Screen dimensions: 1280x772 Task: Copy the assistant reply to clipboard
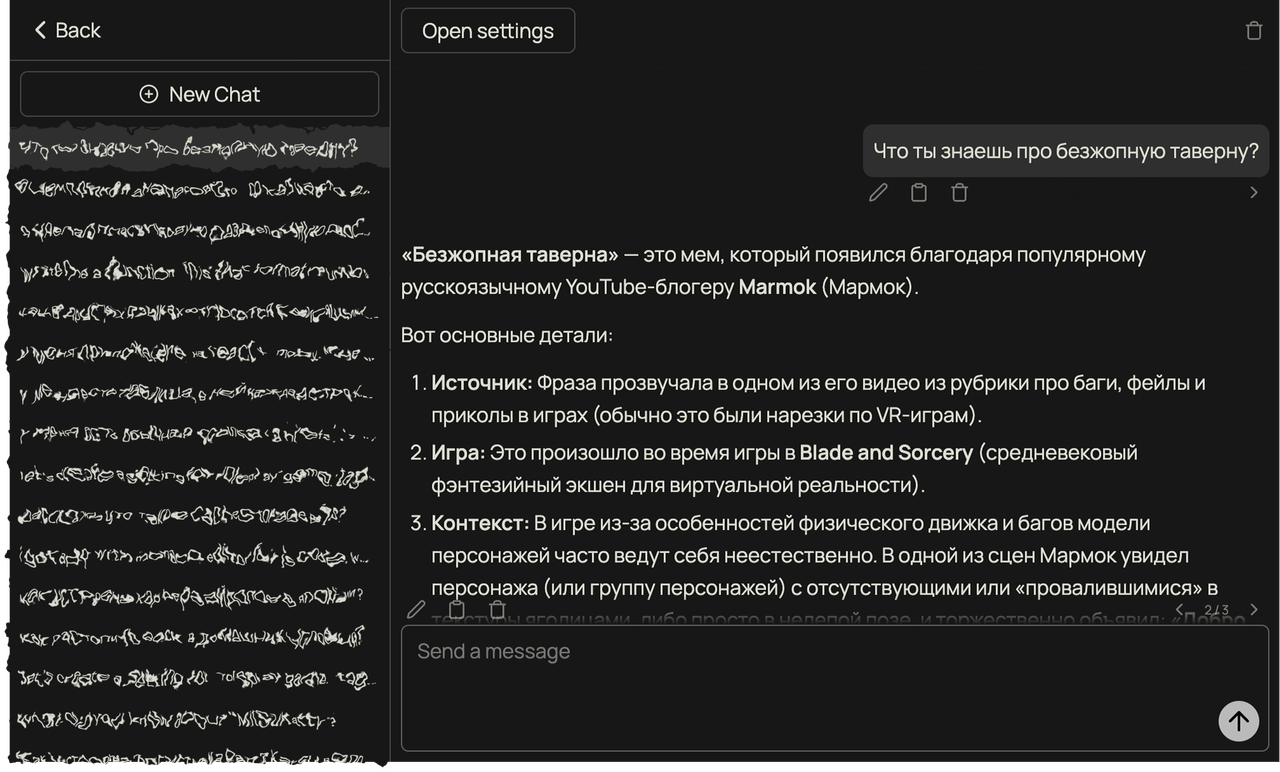coord(457,609)
